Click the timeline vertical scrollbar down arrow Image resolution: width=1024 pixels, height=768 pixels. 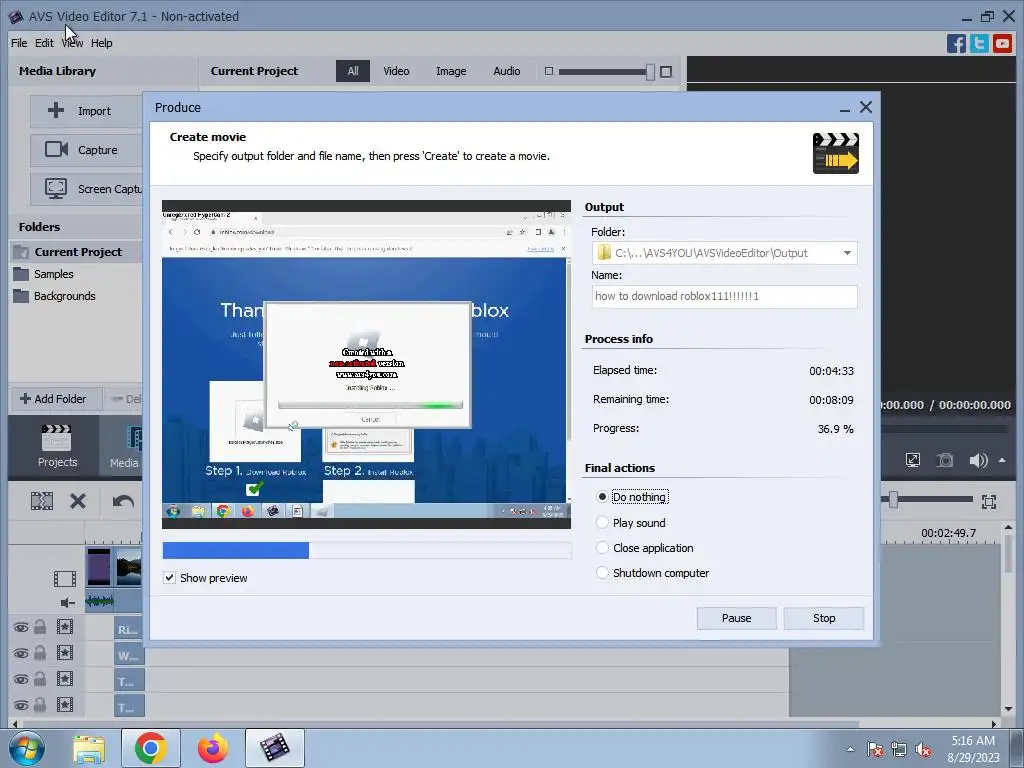click(x=1008, y=709)
